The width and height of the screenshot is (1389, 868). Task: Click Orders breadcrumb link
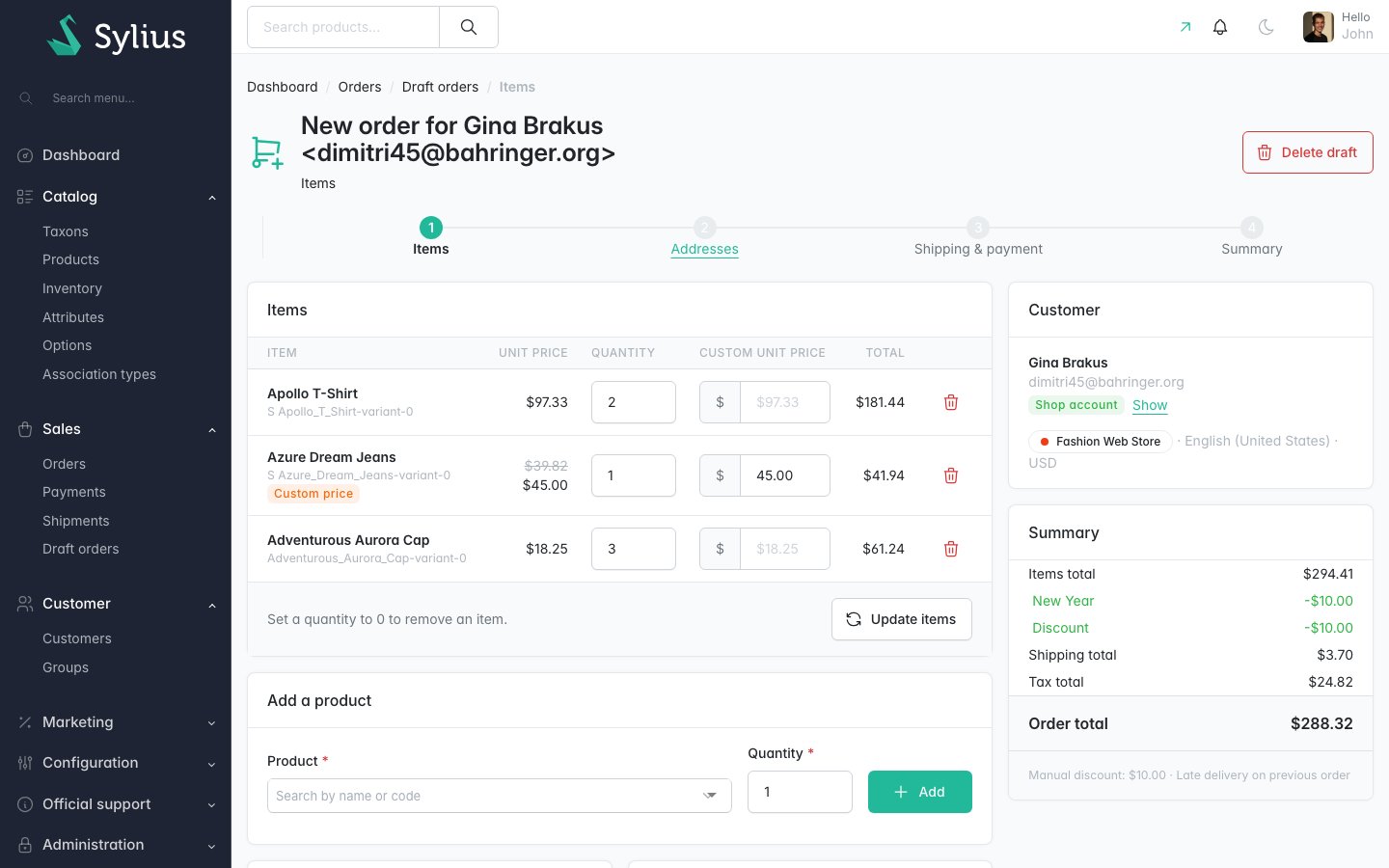[x=360, y=87]
